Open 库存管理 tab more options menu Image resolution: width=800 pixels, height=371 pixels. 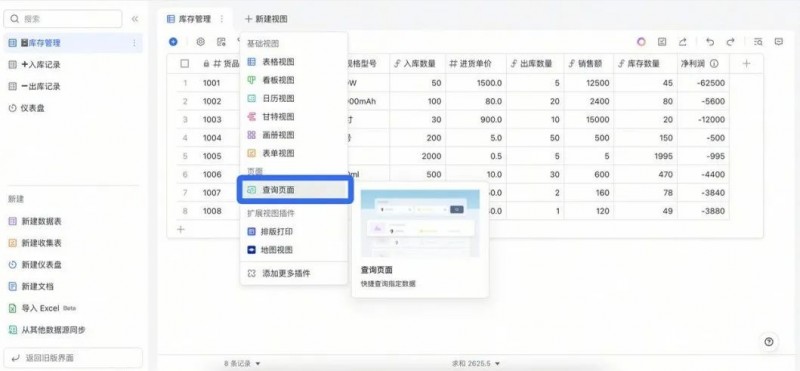[221, 19]
